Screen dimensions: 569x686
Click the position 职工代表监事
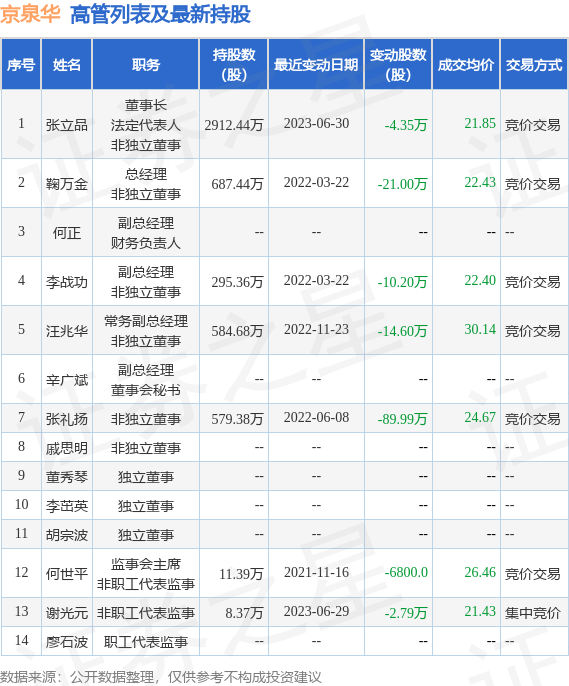pyautogui.click(x=146, y=642)
